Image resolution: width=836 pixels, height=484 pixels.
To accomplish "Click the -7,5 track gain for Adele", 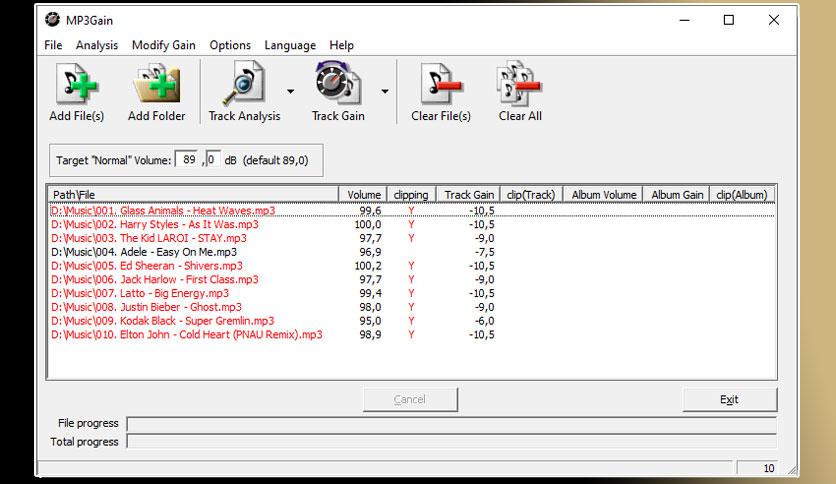I will [485, 252].
